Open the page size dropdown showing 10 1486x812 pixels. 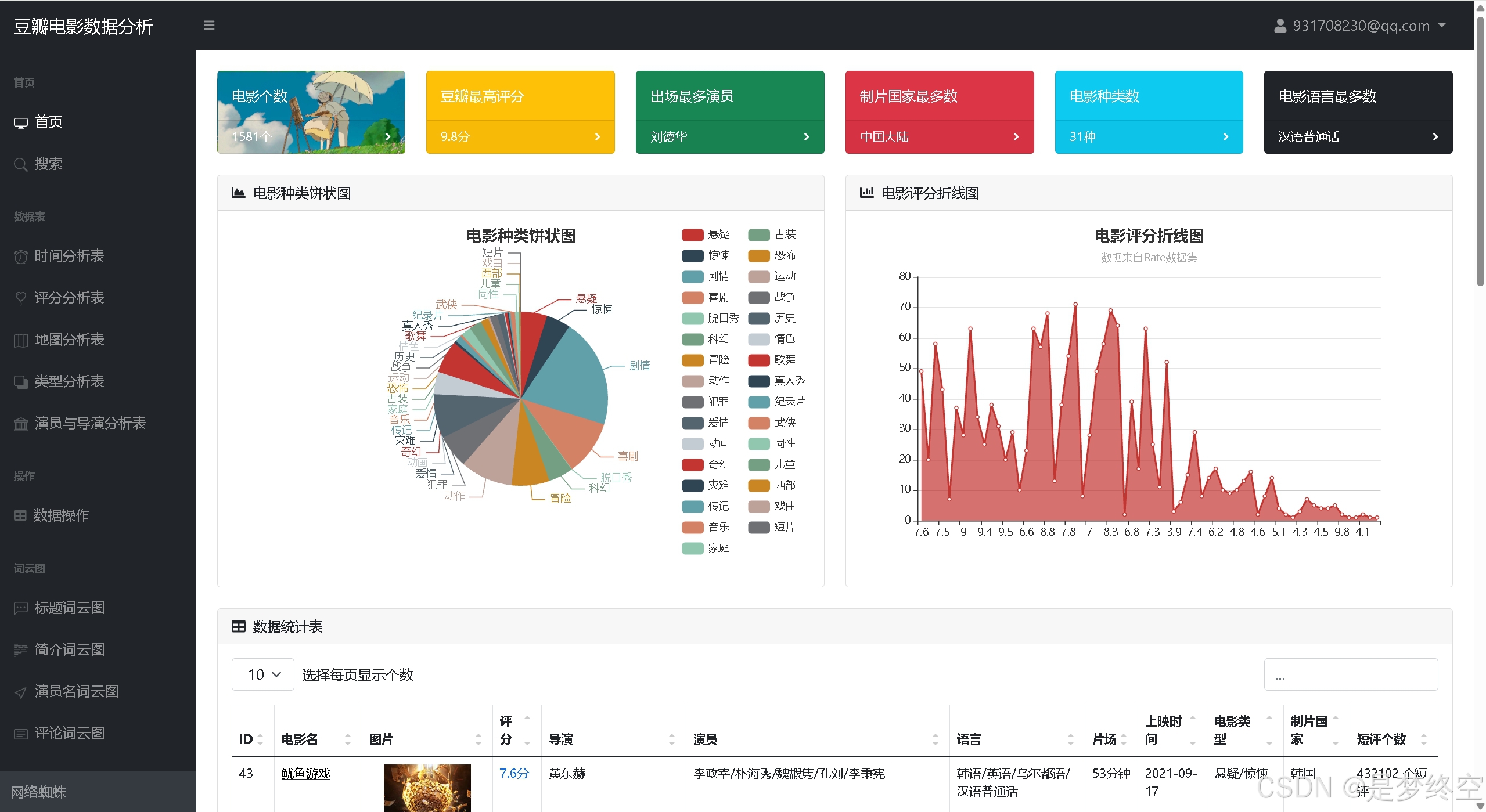[x=263, y=674]
